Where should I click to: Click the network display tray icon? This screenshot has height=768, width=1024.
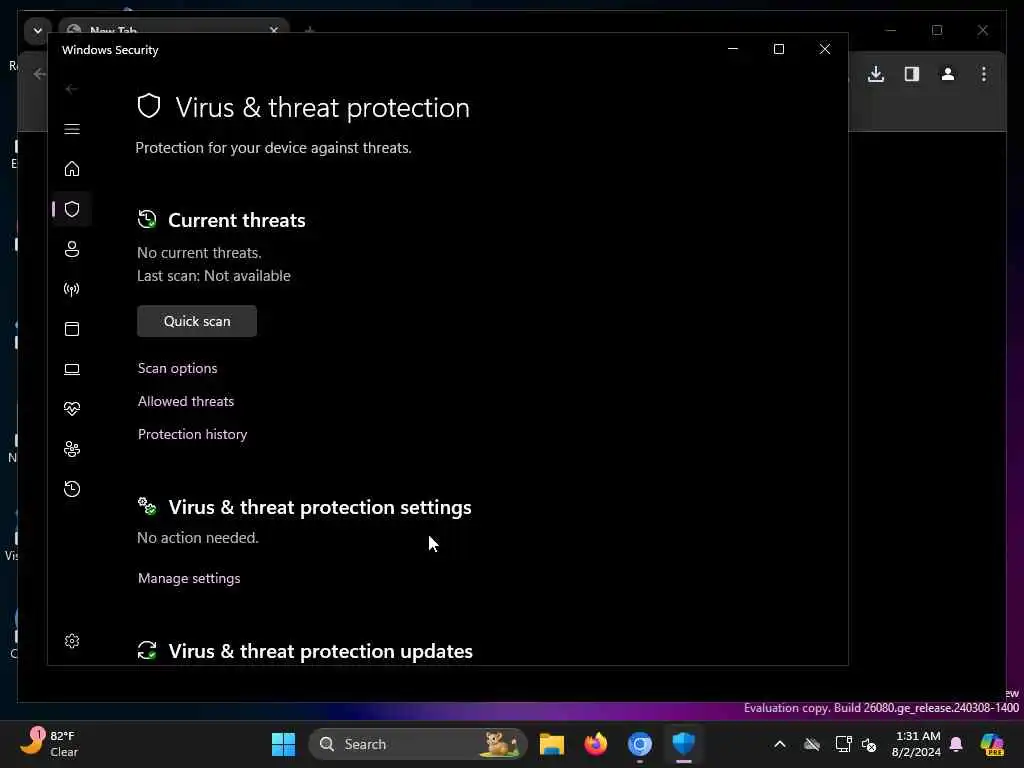(843, 744)
